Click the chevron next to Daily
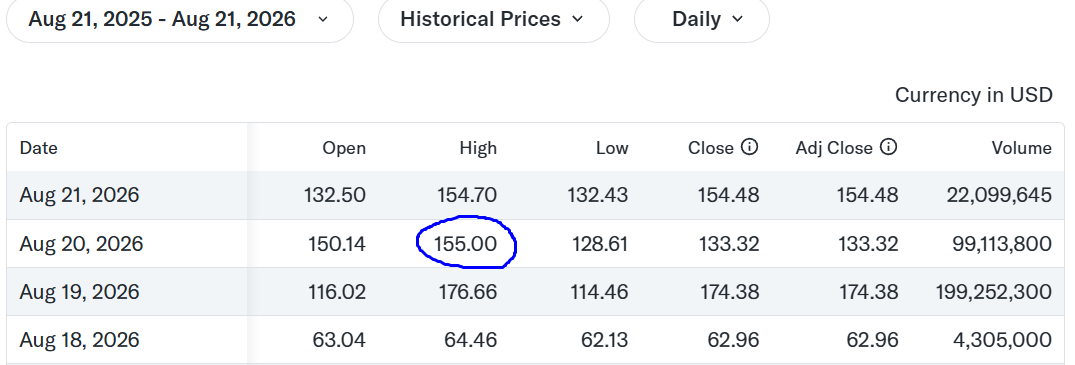The width and height of the screenshot is (1075, 365). (x=738, y=20)
